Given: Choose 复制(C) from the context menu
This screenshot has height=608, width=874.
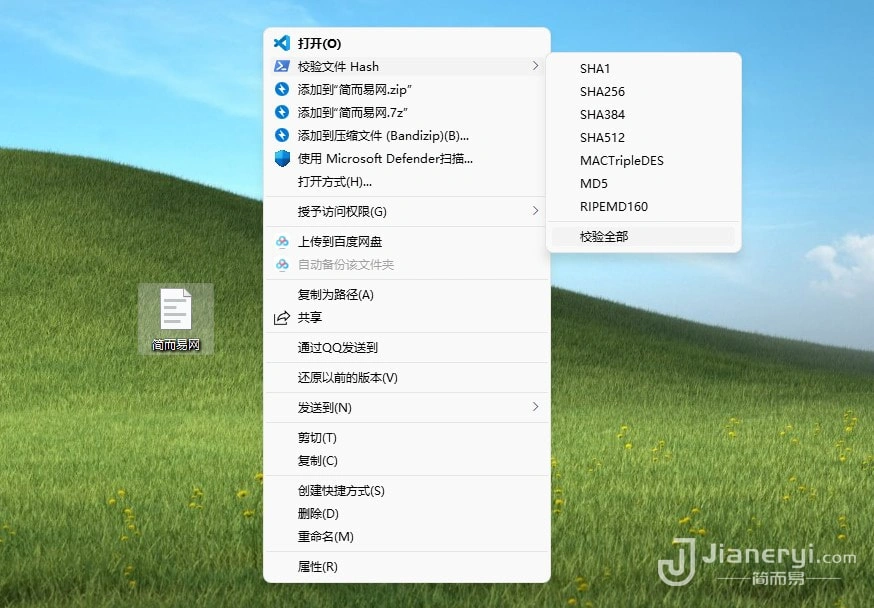Looking at the screenshot, I should tap(407, 461).
